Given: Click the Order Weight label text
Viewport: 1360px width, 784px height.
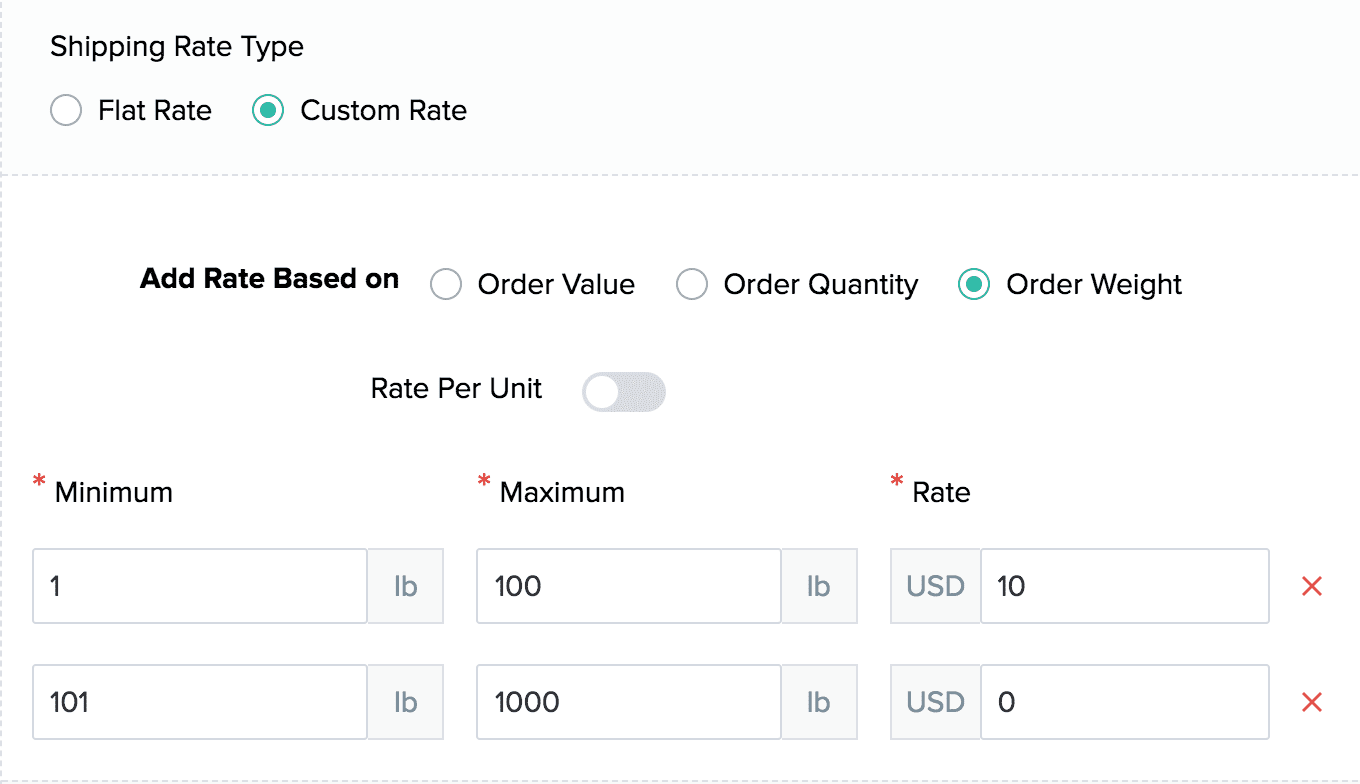Looking at the screenshot, I should (1094, 285).
